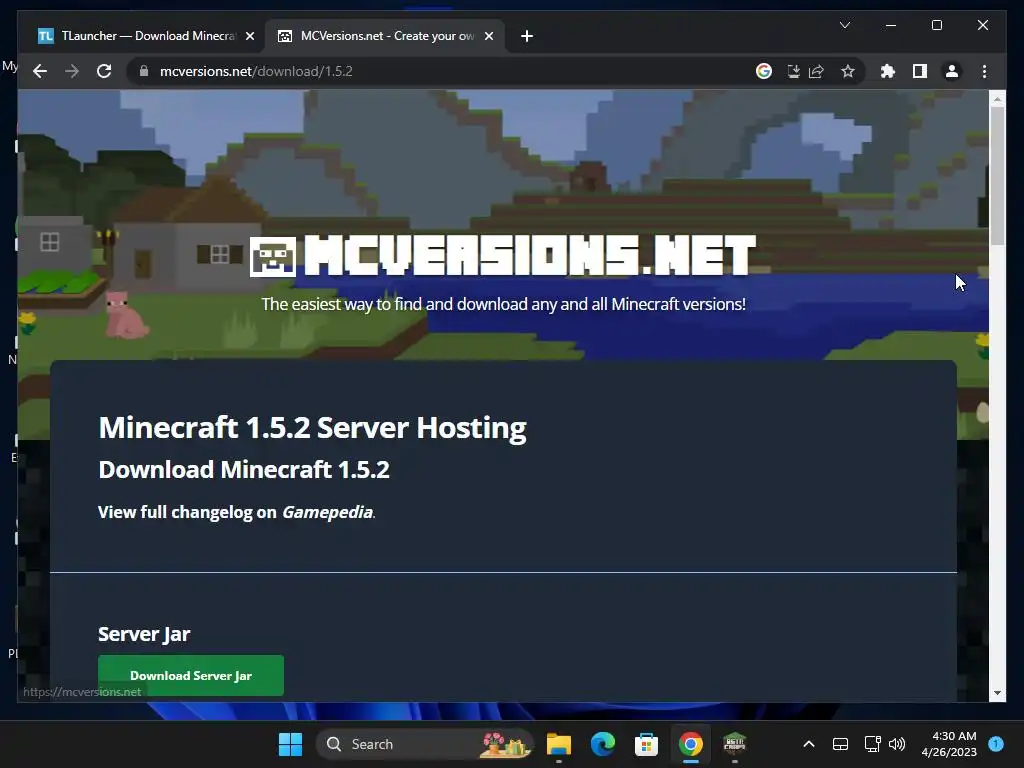The width and height of the screenshot is (1024, 768).
Task: Open the Minecraft launcher taskbar icon
Action: coord(735,744)
